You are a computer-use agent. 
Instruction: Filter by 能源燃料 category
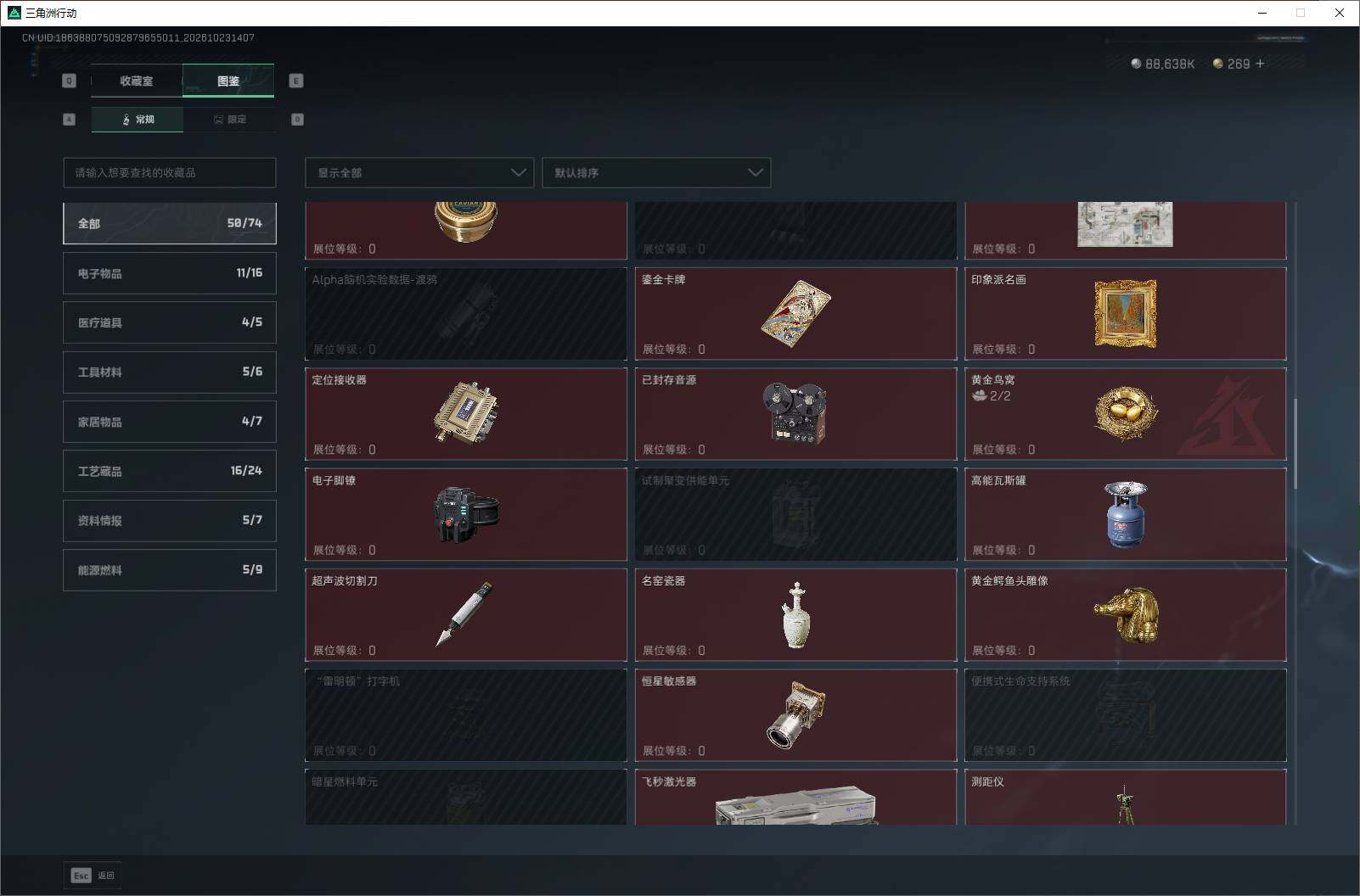(170, 570)
